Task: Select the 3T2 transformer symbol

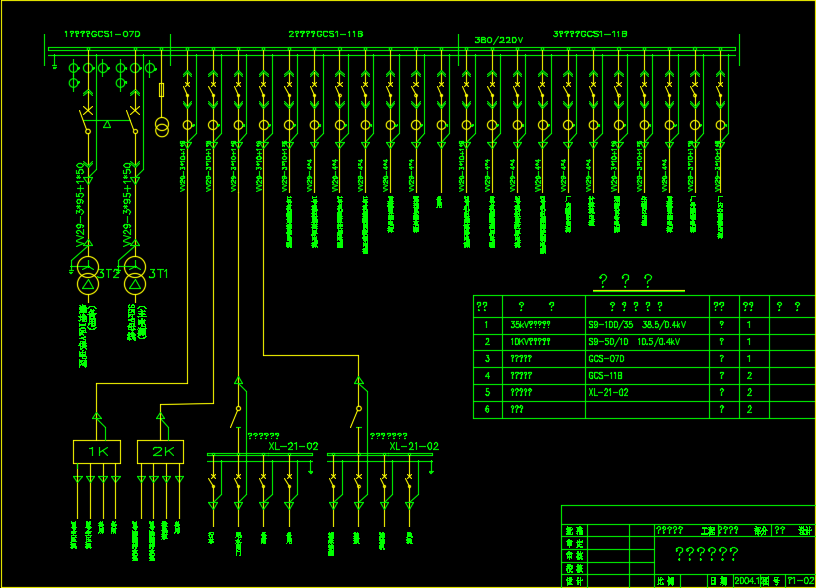Action: 89,279
